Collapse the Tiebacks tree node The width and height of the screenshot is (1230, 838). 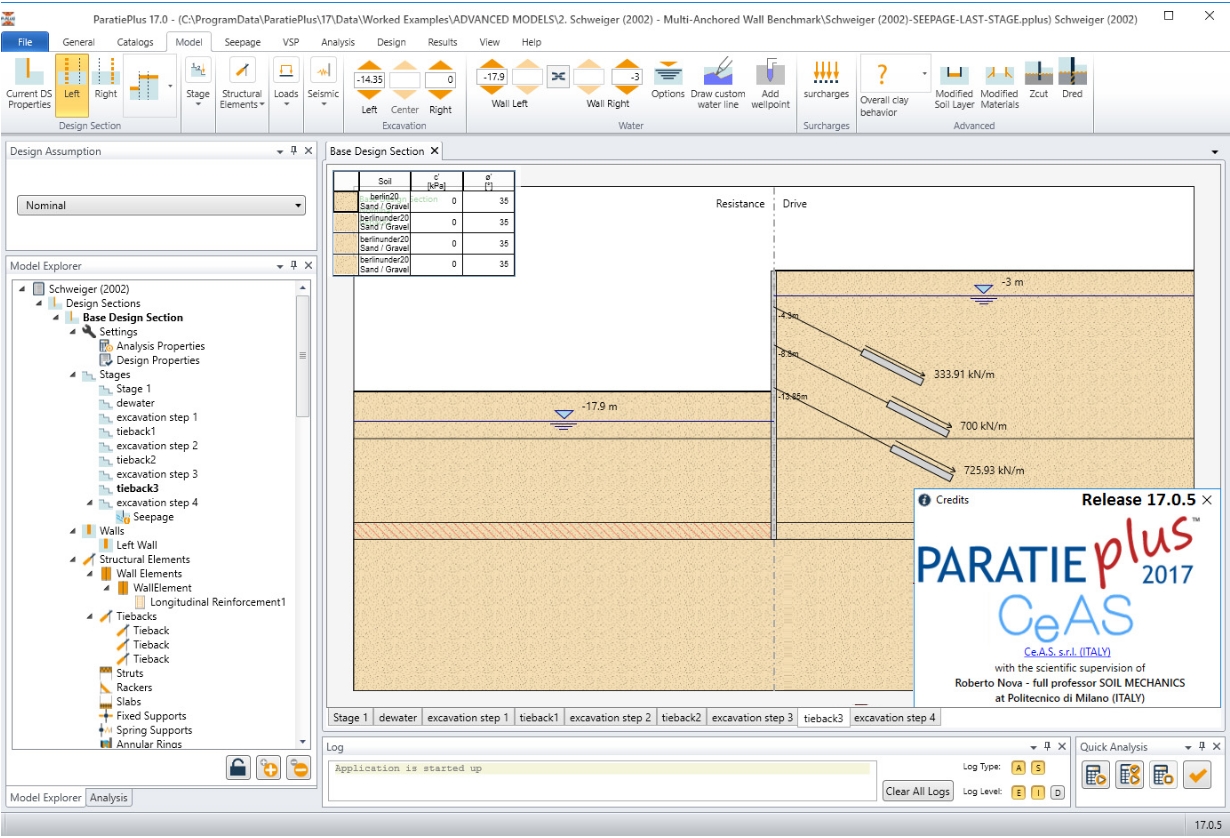point(91,617)
